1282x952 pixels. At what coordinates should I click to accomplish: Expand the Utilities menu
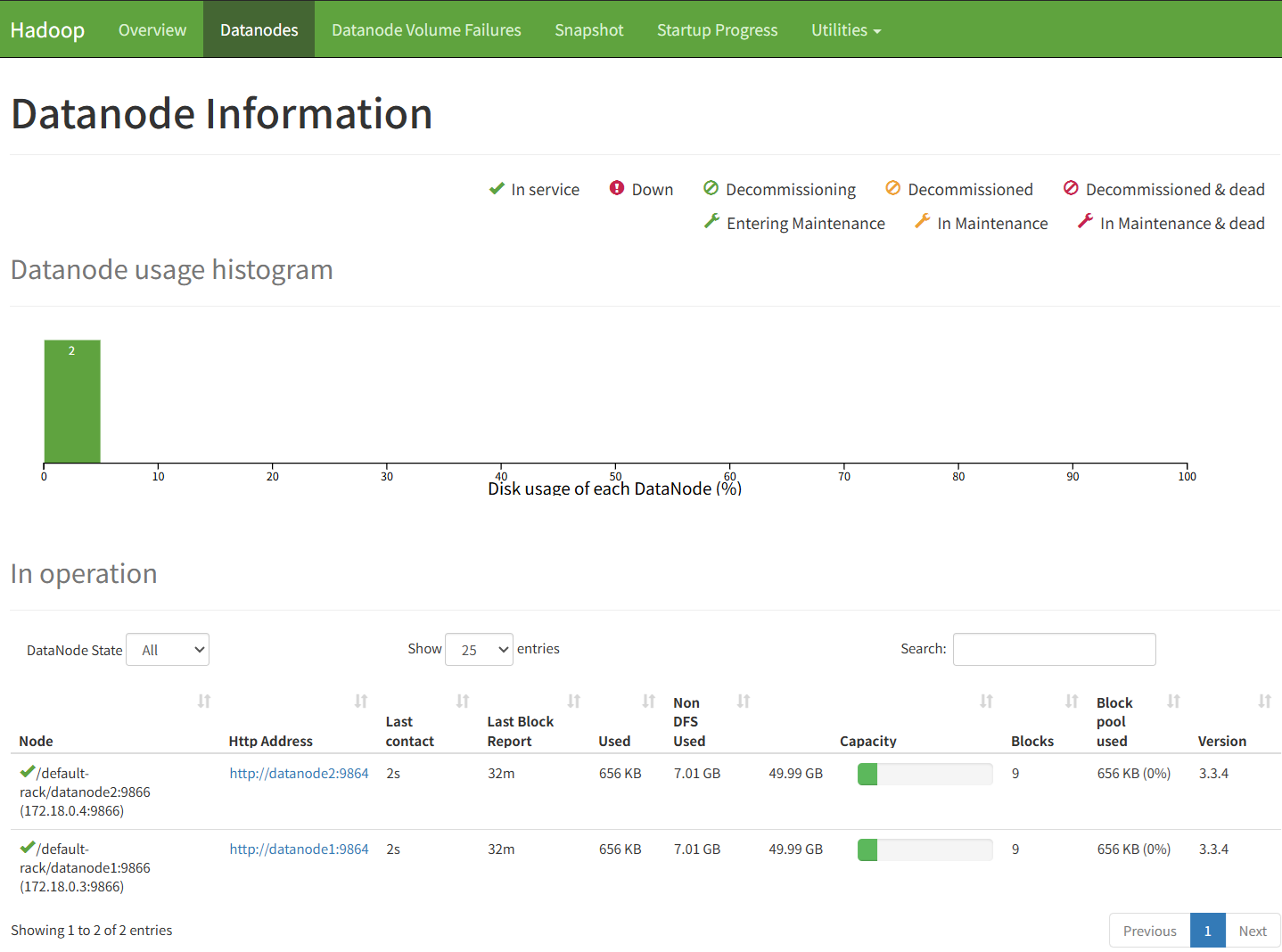pos(846,30)
